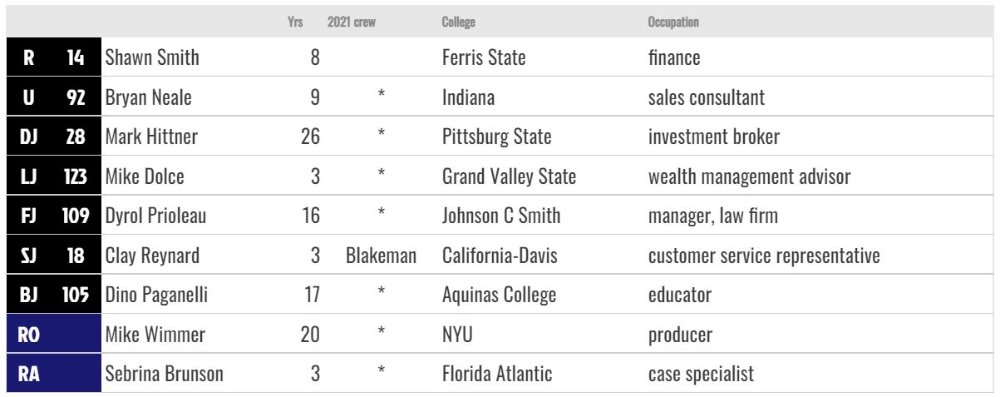Click the Yrs column header
The height and width of the screenshot is (397, 1000).
point(295,22)
